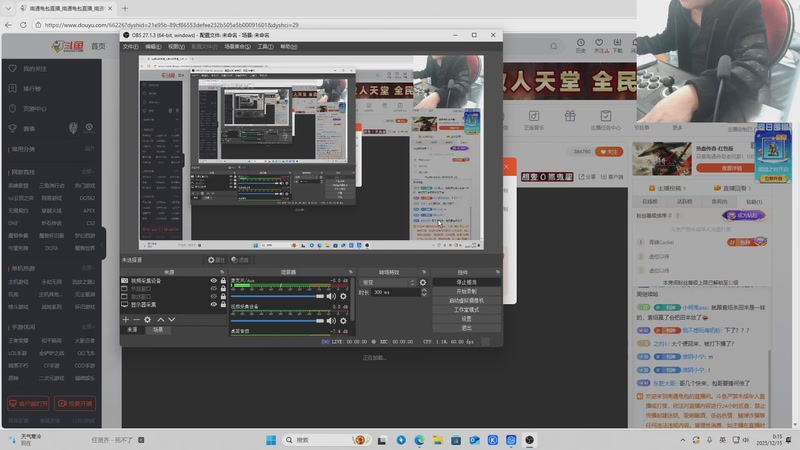Open 麦克风/Aux audio settings gear
Screen dimensions: 800x450
343,296
